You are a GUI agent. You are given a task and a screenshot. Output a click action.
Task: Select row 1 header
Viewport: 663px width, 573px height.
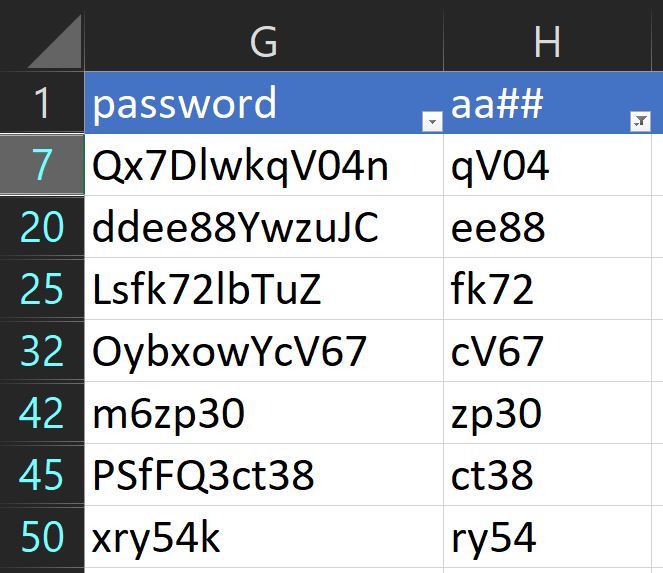point(42,103)
